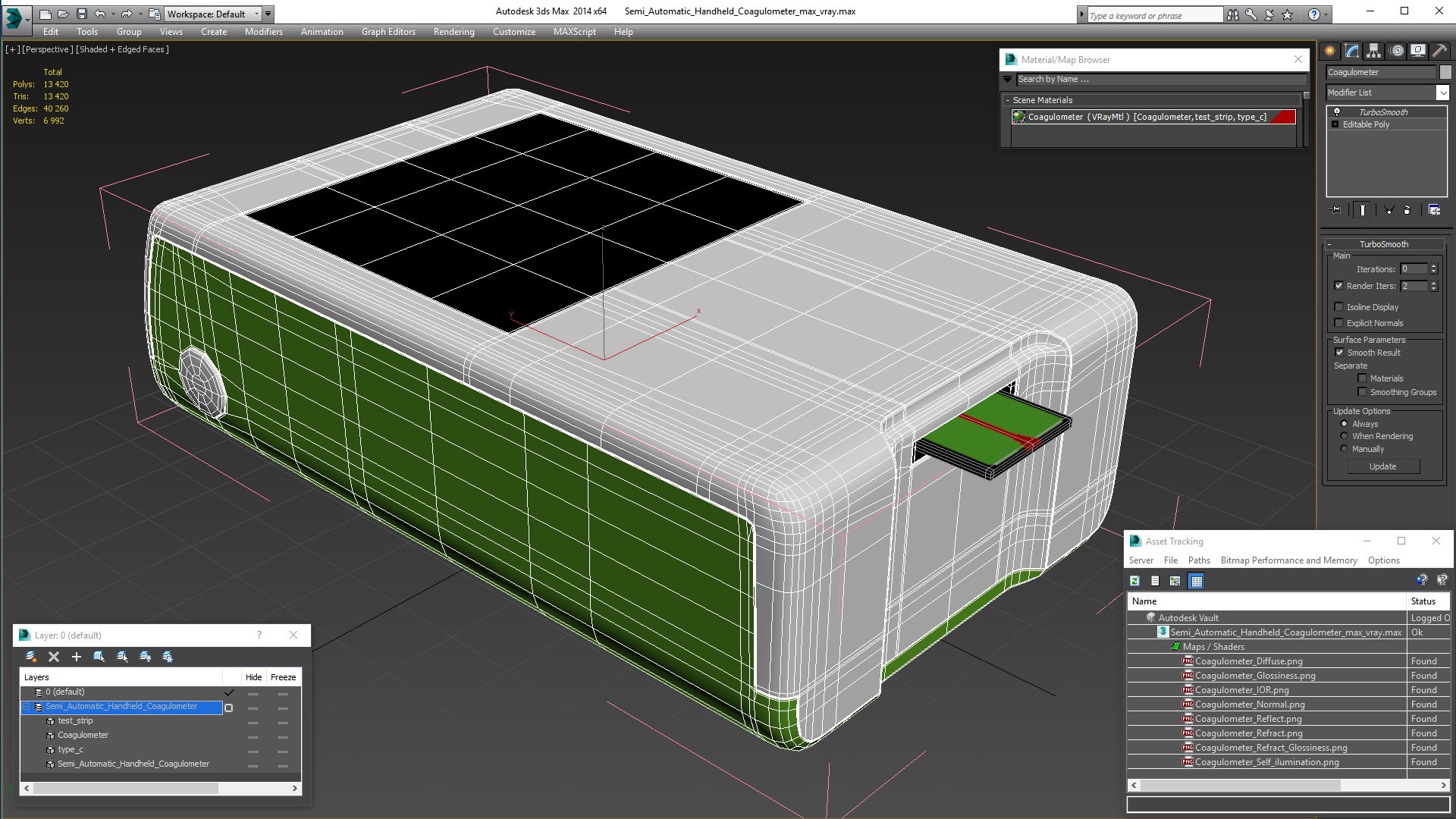Click the Coagulometer object color swatch

(x=1445, y=72)
